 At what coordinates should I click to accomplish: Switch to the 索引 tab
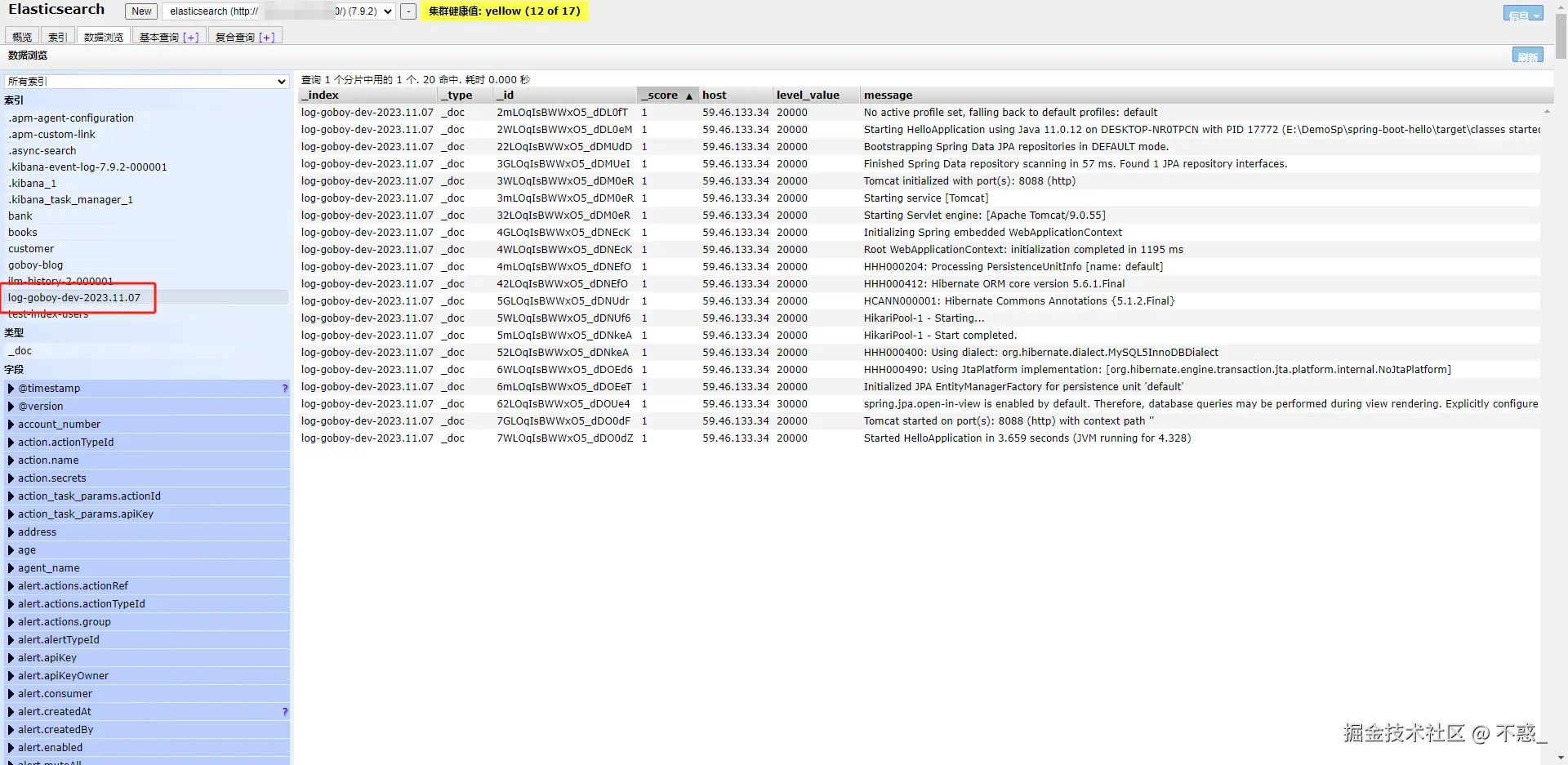pyautogui.click(x=57, y=37)
